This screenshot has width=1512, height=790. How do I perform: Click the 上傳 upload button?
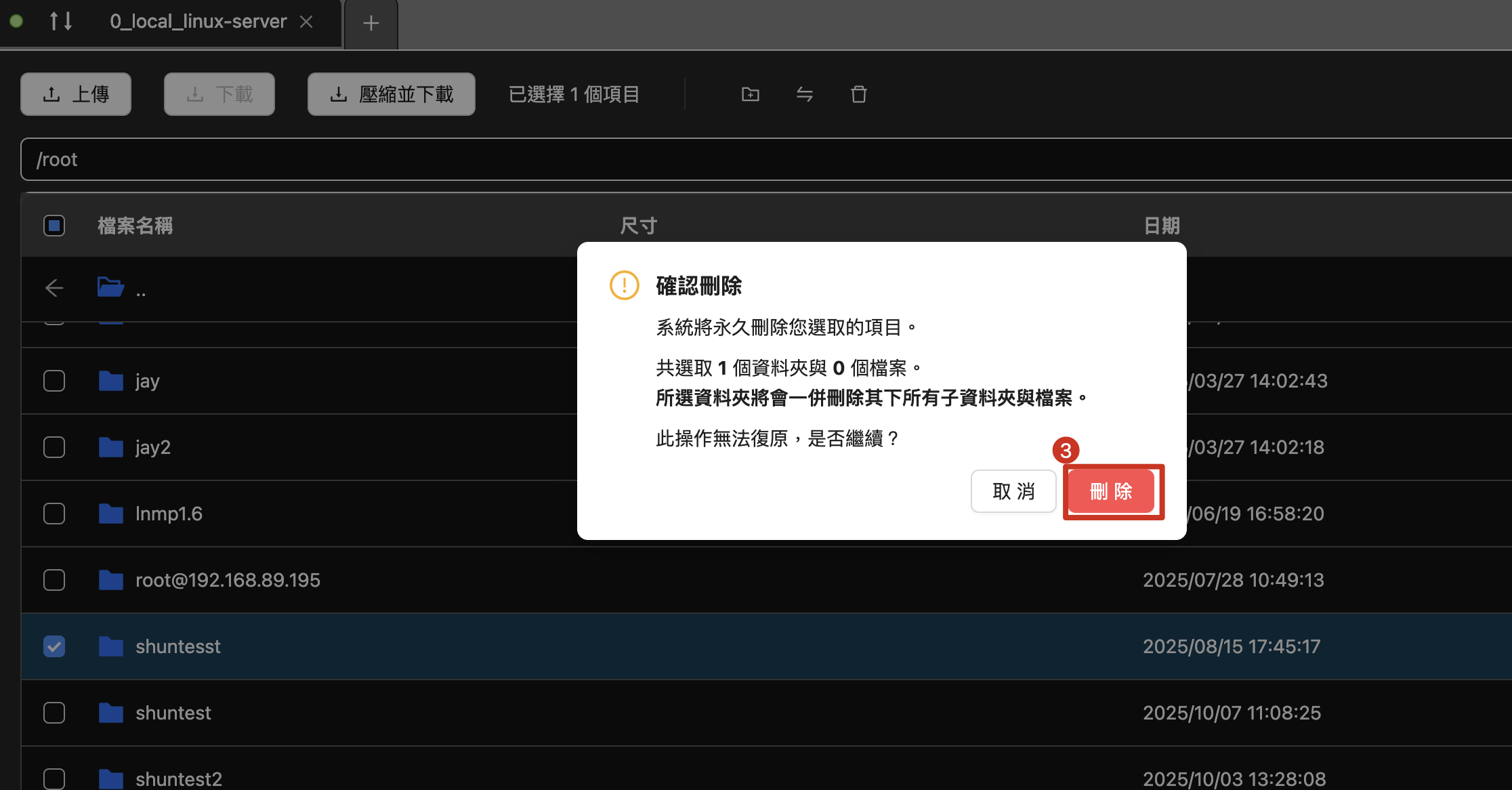coord(76,94)
